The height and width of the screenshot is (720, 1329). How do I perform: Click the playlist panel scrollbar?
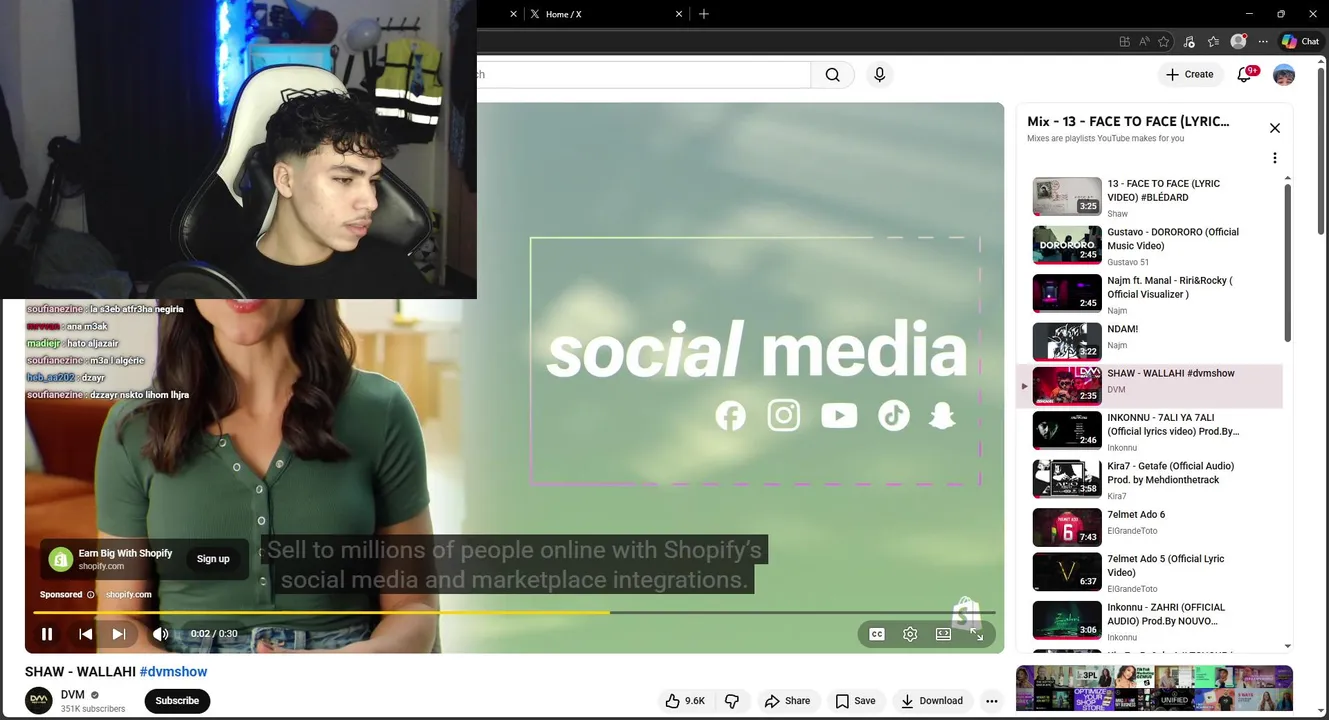point(1287,262)
